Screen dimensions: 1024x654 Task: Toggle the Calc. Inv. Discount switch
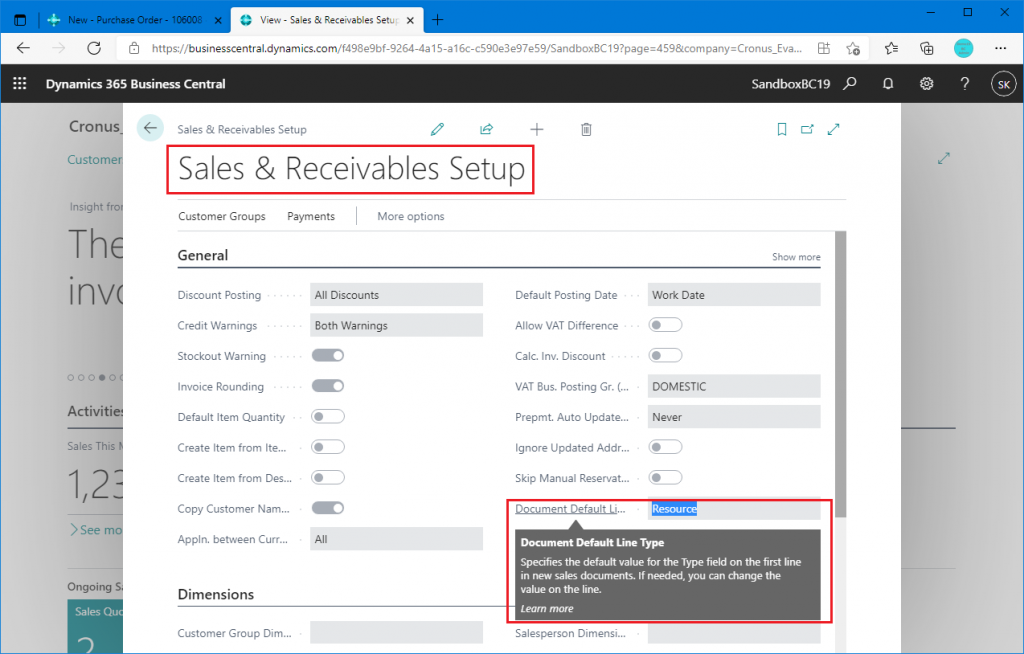665,355
